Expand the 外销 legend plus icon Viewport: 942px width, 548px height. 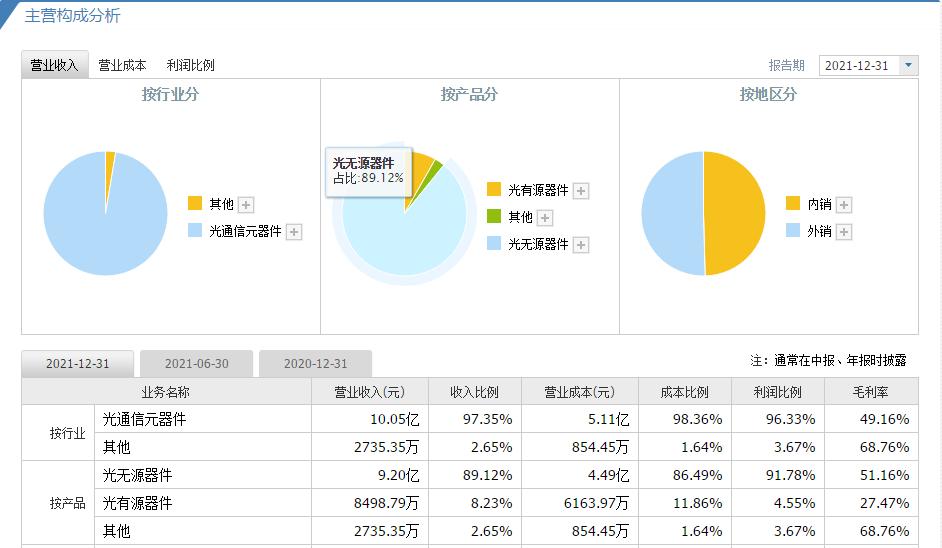pyautogui.click(x=844, y=232)
